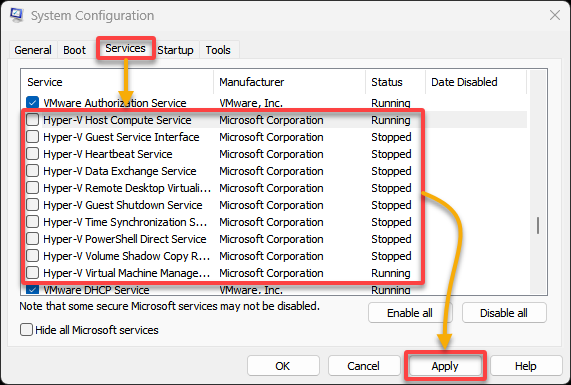Uncheck VMware Authorization Service checkbox
This screenshot has height=385, width=571.
[x=32, y=102]
